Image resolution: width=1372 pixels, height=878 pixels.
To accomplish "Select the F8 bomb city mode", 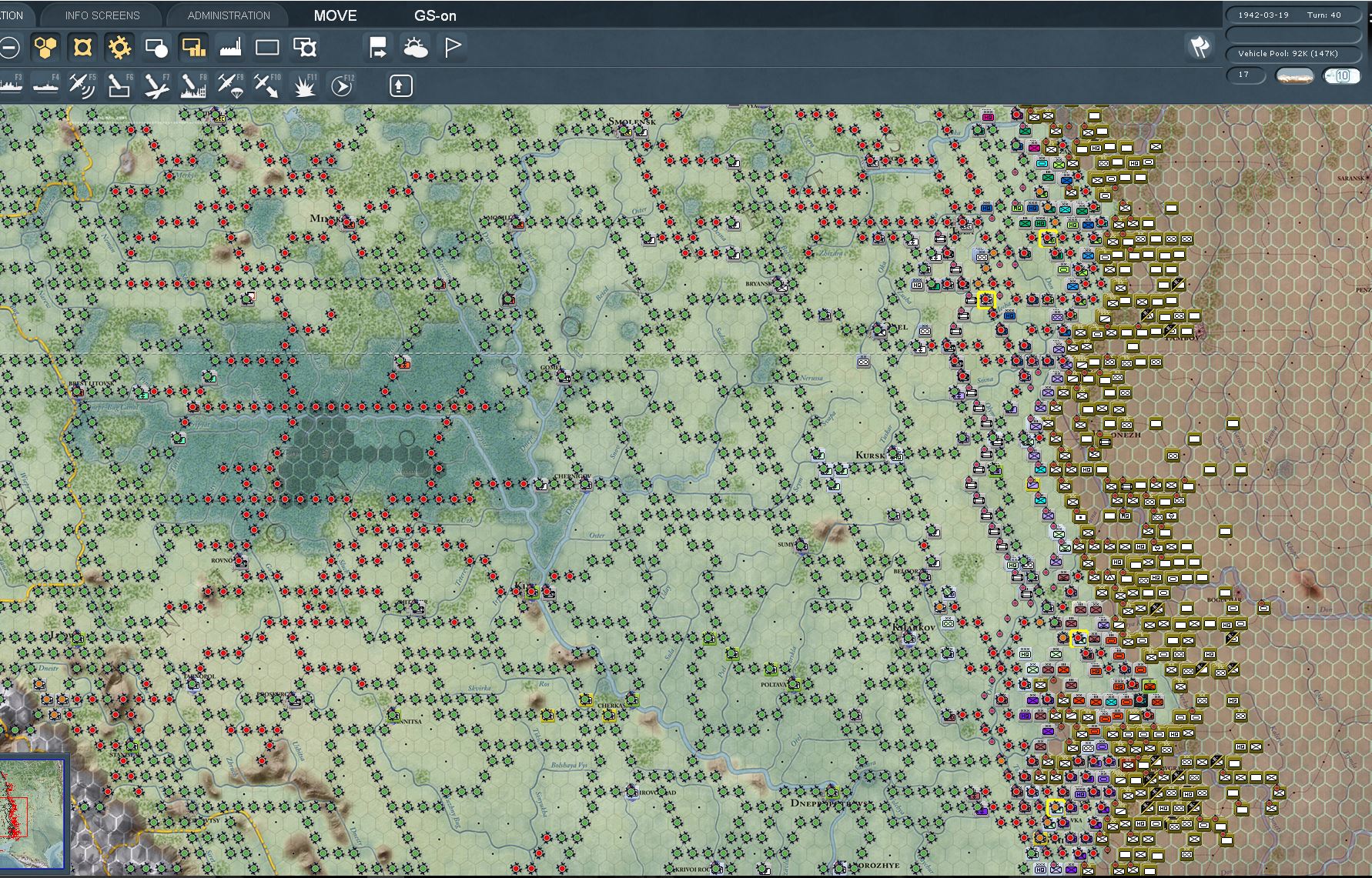I will (x=193, y=85).
